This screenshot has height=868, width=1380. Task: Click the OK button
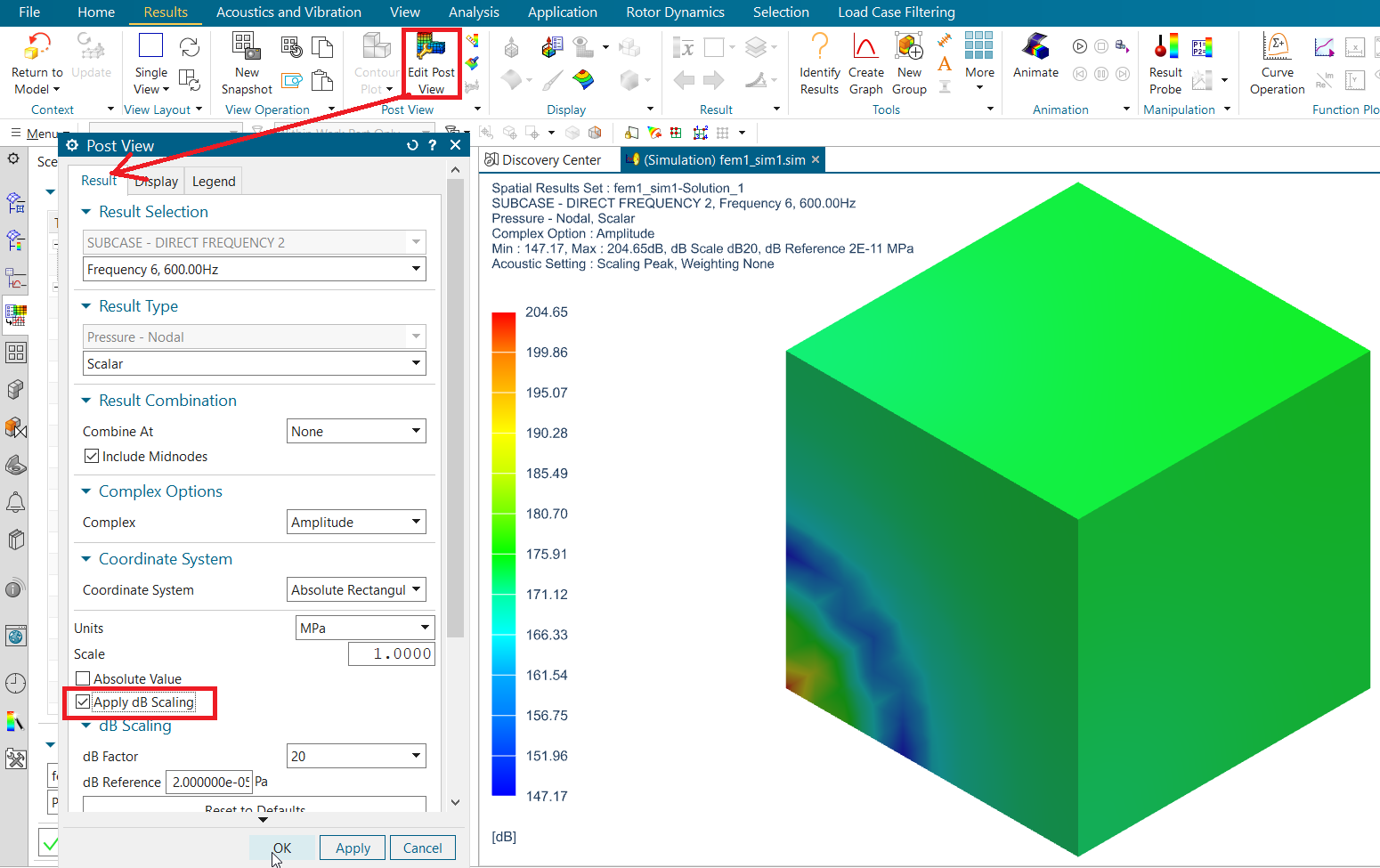pos(282,848)
